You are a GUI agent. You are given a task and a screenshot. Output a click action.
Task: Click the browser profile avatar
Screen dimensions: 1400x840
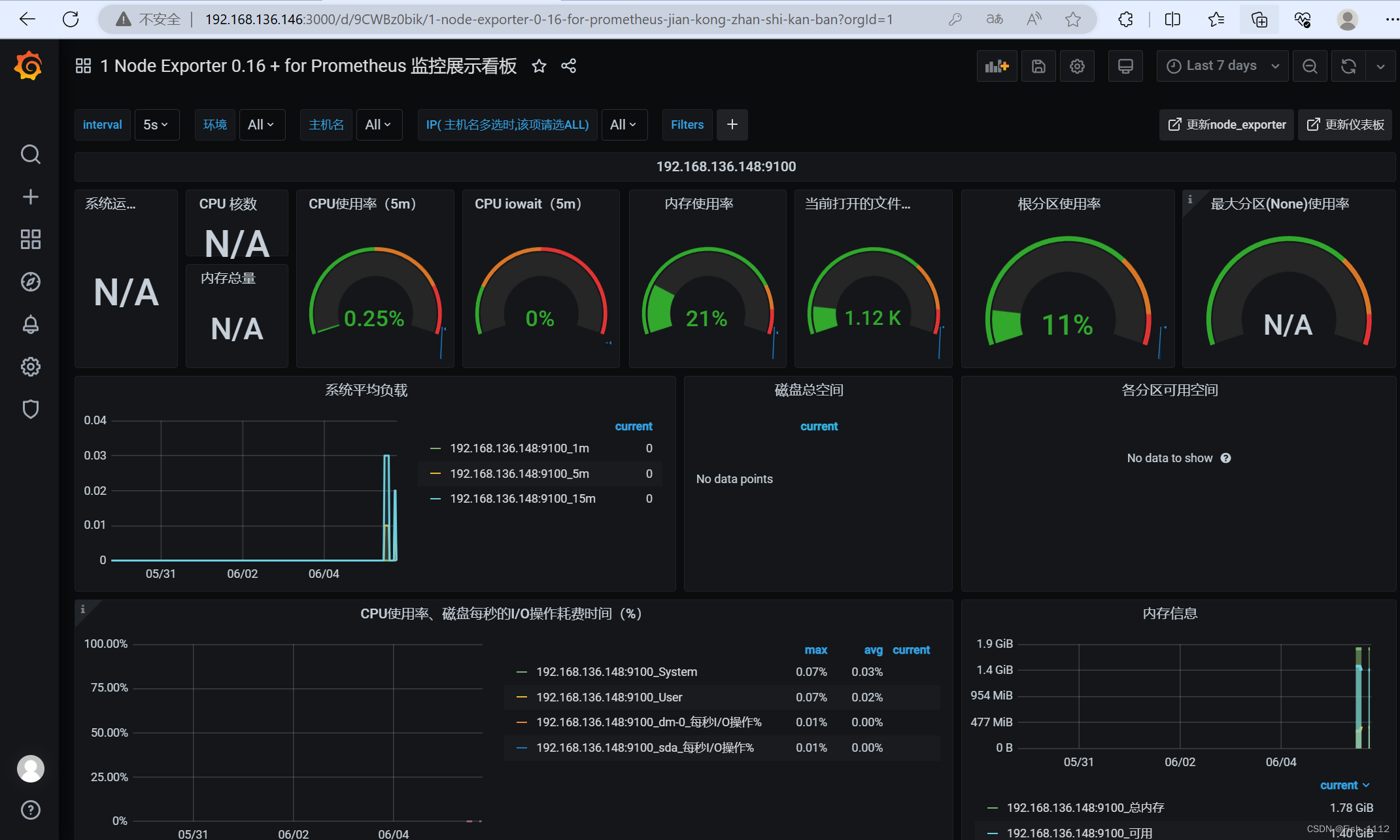click(x=1347, y=19)
